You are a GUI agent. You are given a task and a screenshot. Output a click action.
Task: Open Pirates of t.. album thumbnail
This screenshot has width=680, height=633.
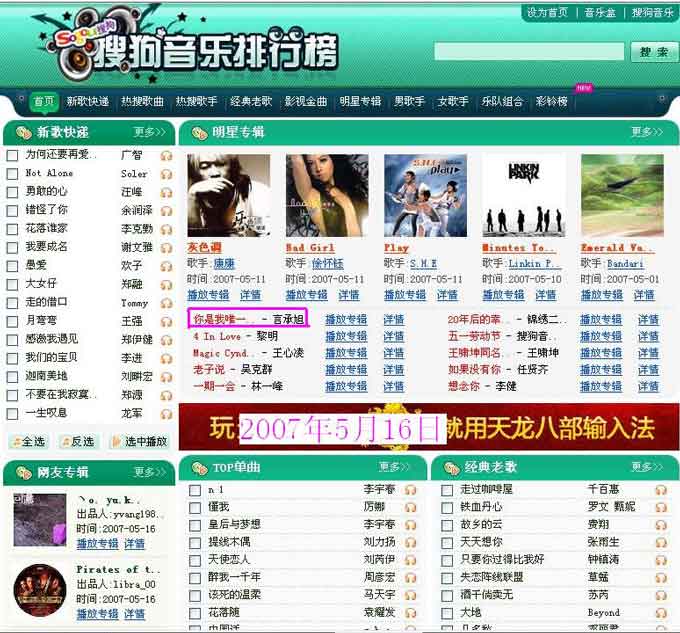point(40,590)
